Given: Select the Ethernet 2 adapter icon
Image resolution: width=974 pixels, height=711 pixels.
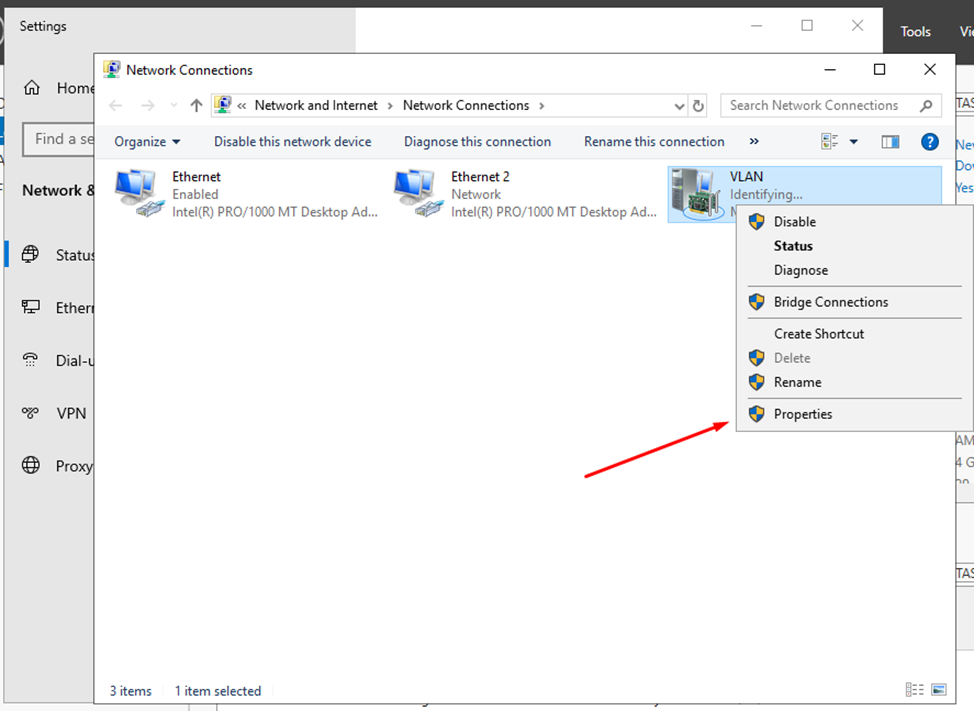Looking at the screenshot, I should click(x=415, y=192).
